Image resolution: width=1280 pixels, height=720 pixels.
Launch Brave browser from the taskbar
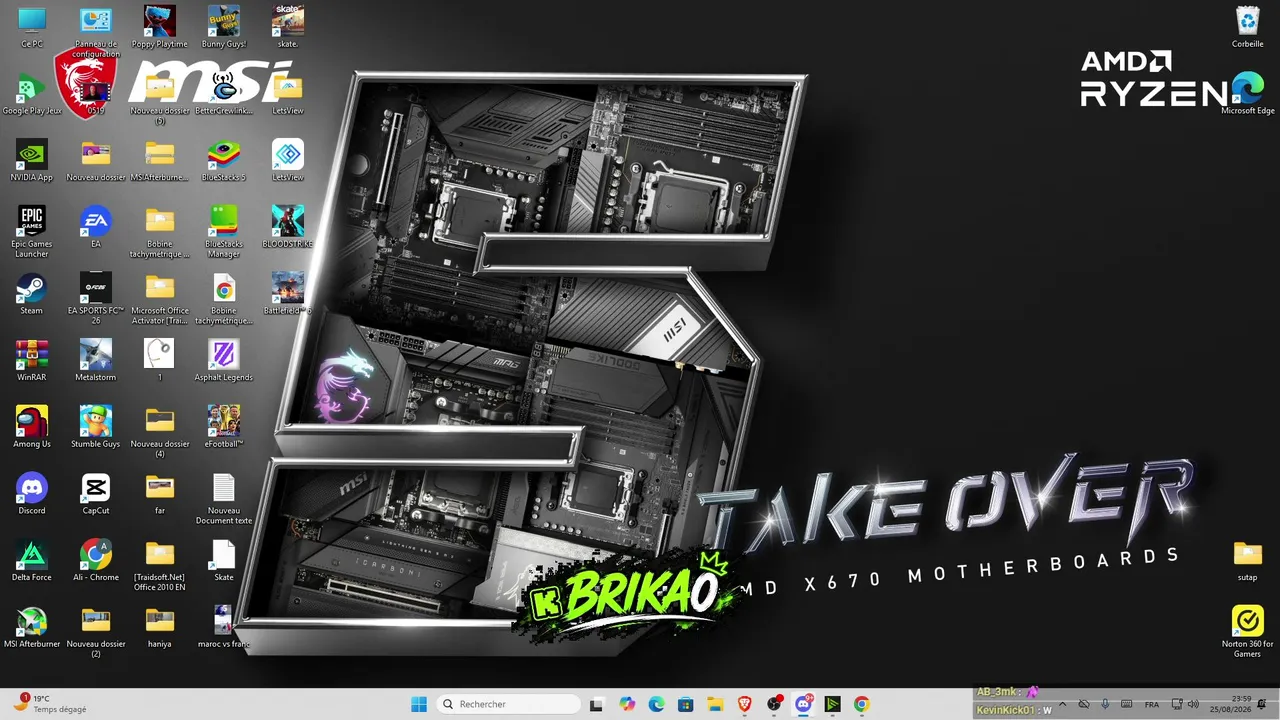click(x=744, y=704)
